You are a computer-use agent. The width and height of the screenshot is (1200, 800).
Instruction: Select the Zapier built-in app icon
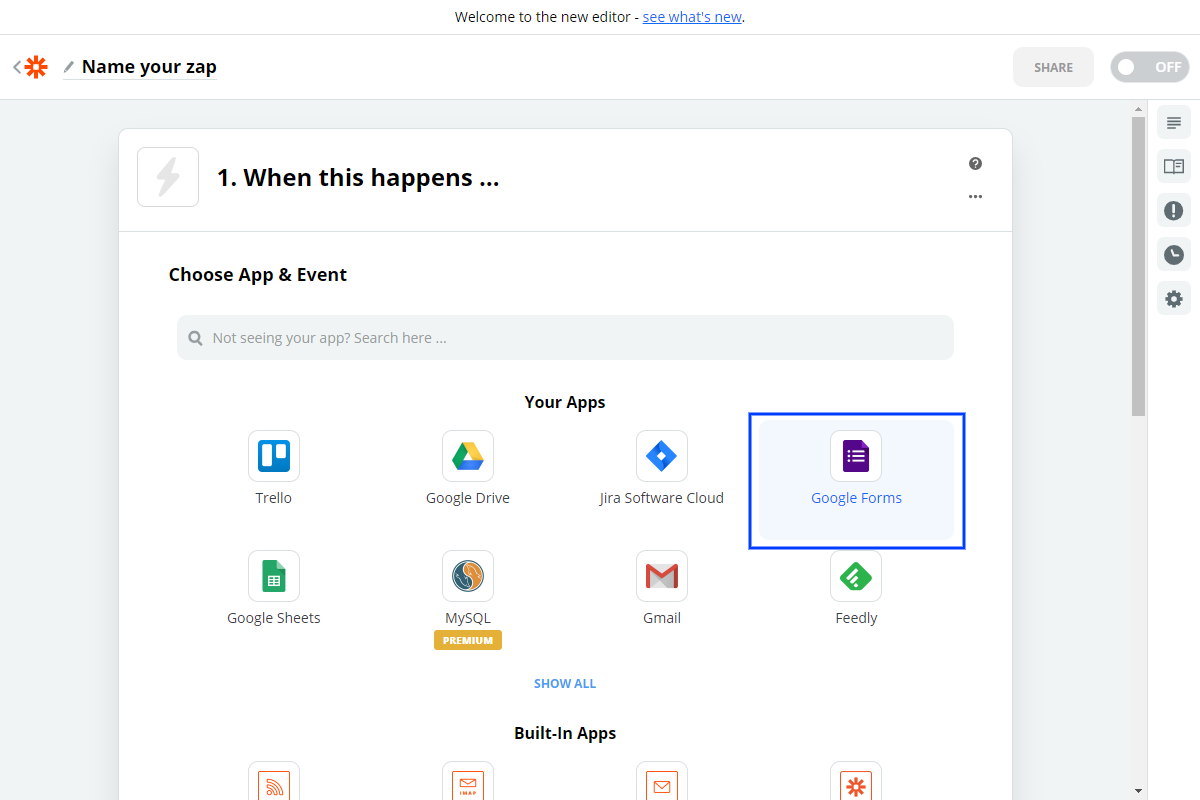[x=856, y=781]
